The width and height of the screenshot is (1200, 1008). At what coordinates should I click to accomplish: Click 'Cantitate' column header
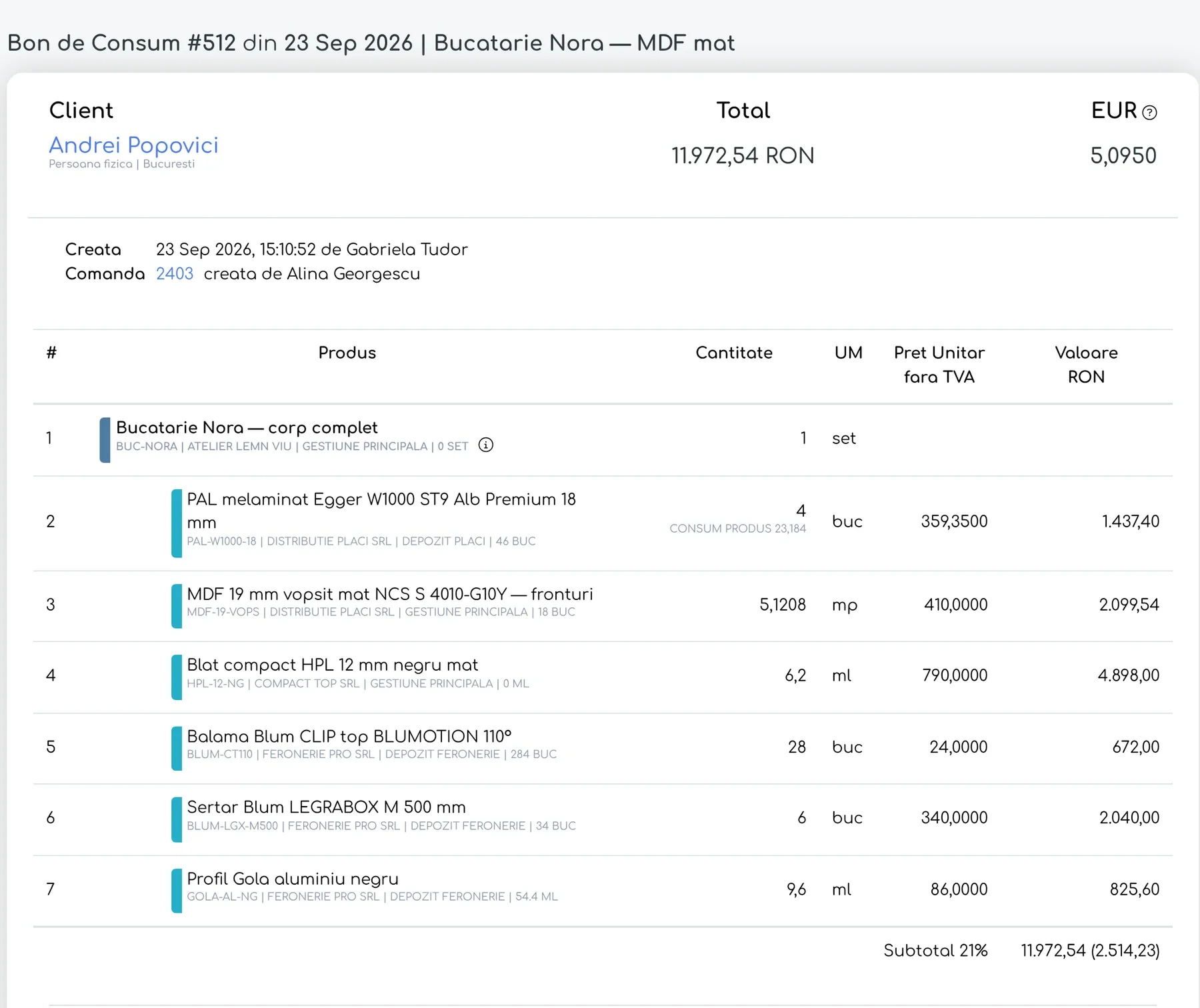tap(734, 353)
